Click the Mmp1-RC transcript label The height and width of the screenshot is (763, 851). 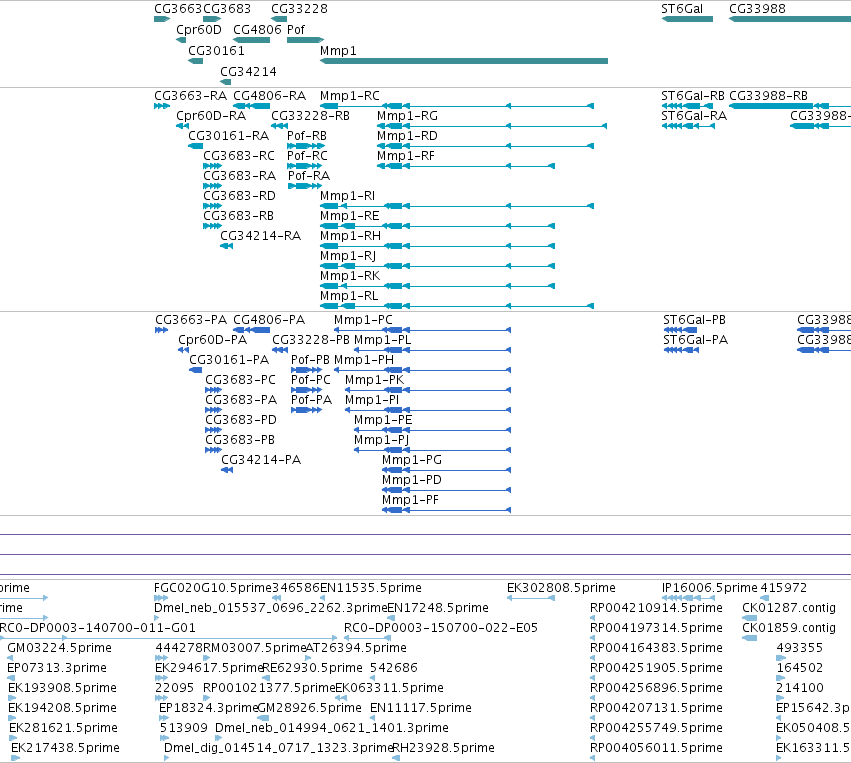point(350,96)
